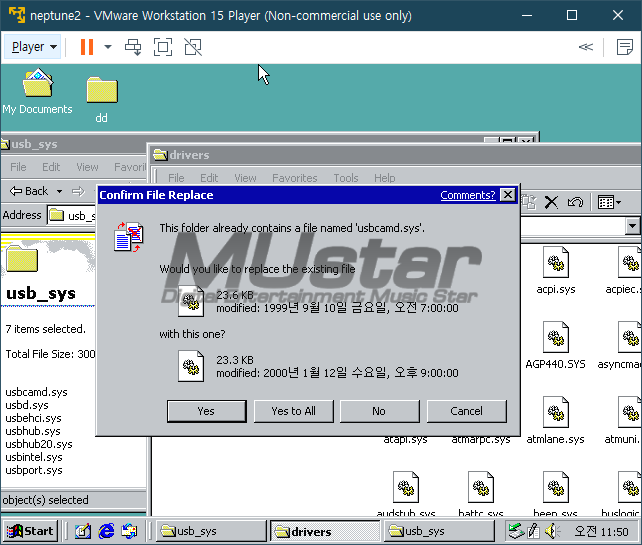The height and width of the screenshot is (545, 642).
Task: Select AGP440.SYS file in drivers
Action: (555, 345)
